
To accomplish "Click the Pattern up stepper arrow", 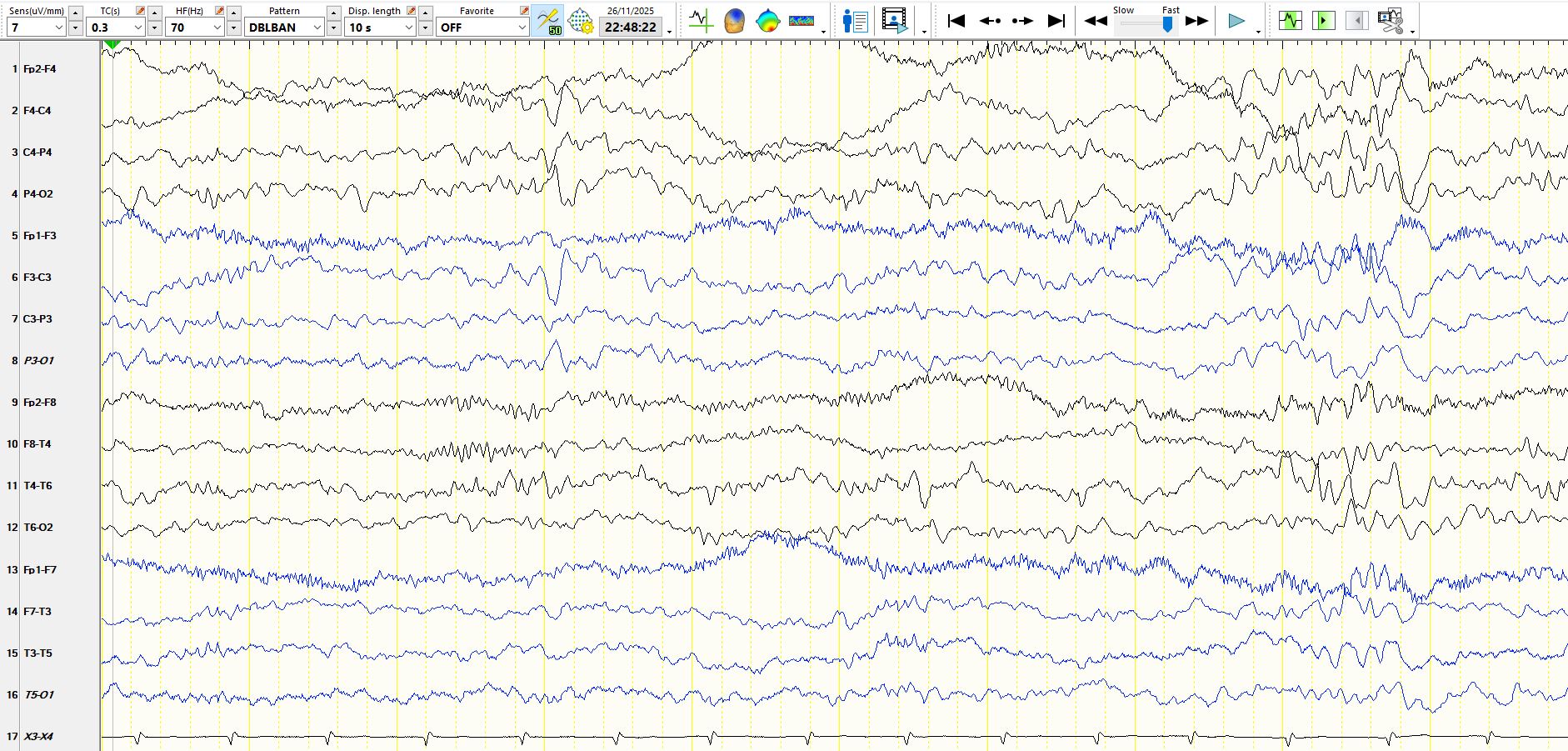I will click(x=334, y=13).
